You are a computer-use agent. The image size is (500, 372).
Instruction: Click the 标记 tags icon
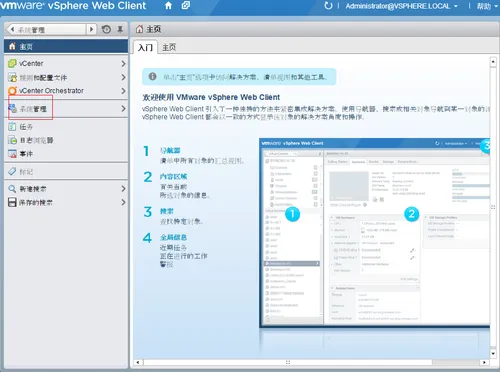12,171
